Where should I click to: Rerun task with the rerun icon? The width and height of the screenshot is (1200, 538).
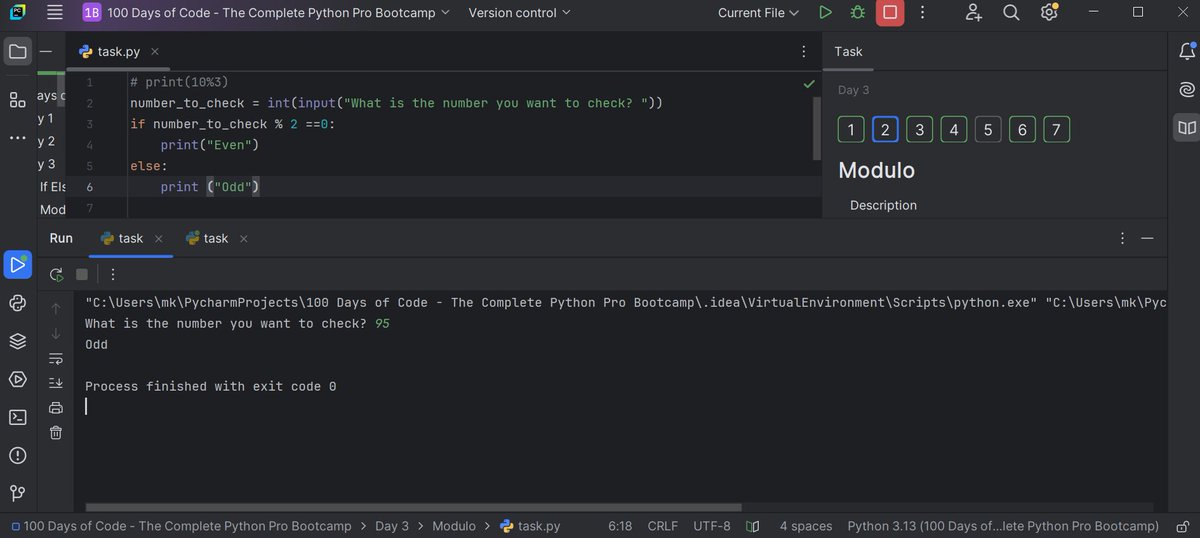click(56, 274)
